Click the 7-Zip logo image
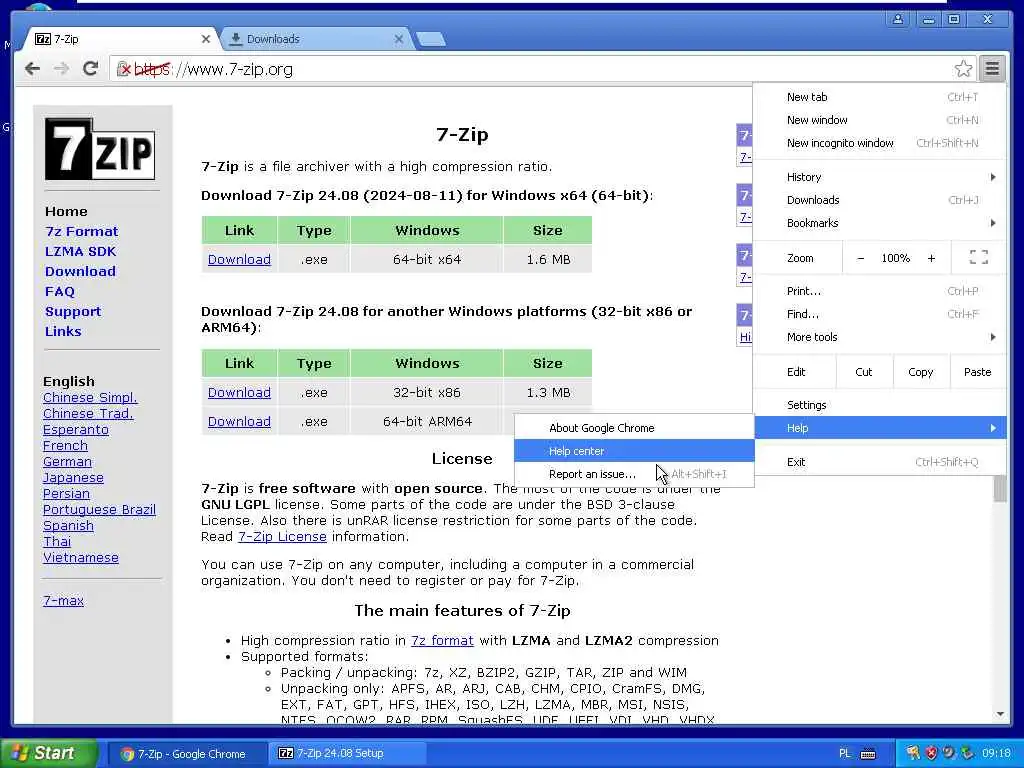This screenshot has width=1024, height=768. pos(100,149)
